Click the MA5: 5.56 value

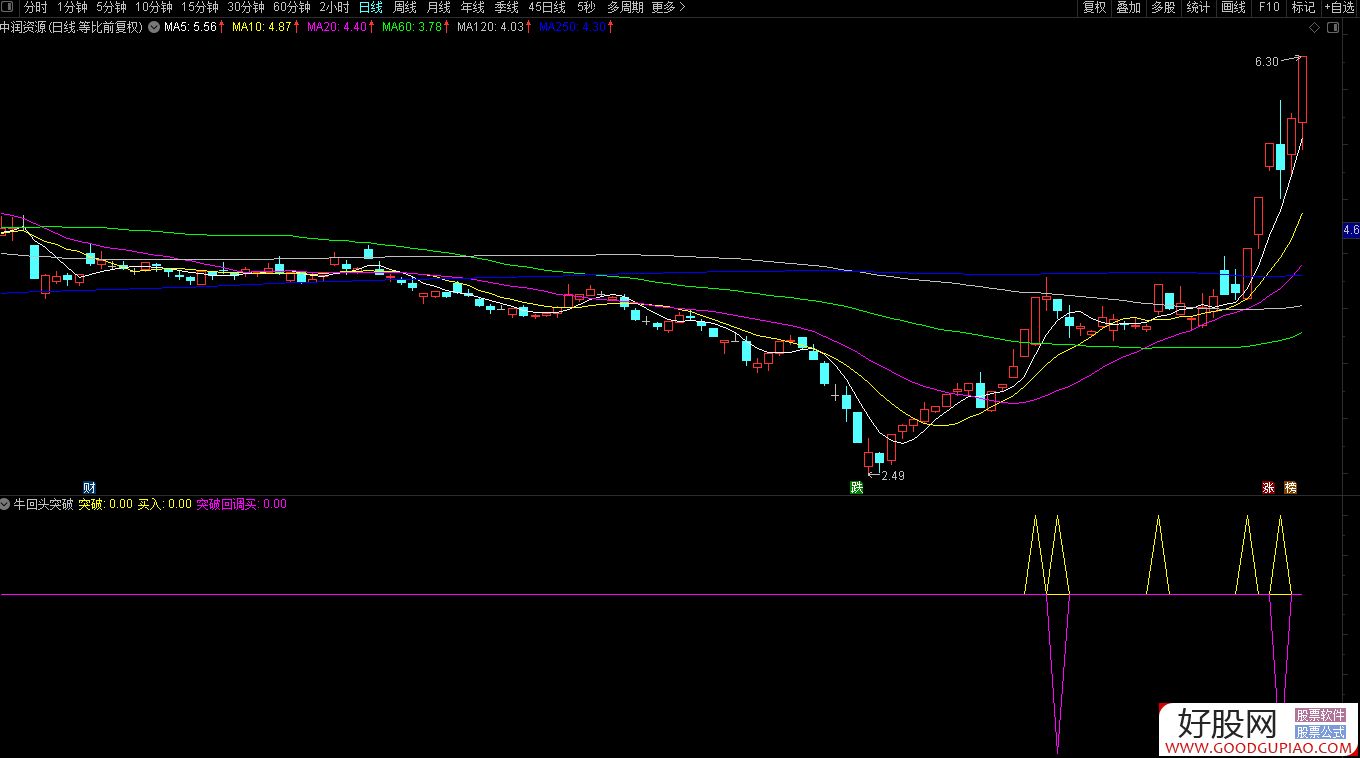(190, 27)
